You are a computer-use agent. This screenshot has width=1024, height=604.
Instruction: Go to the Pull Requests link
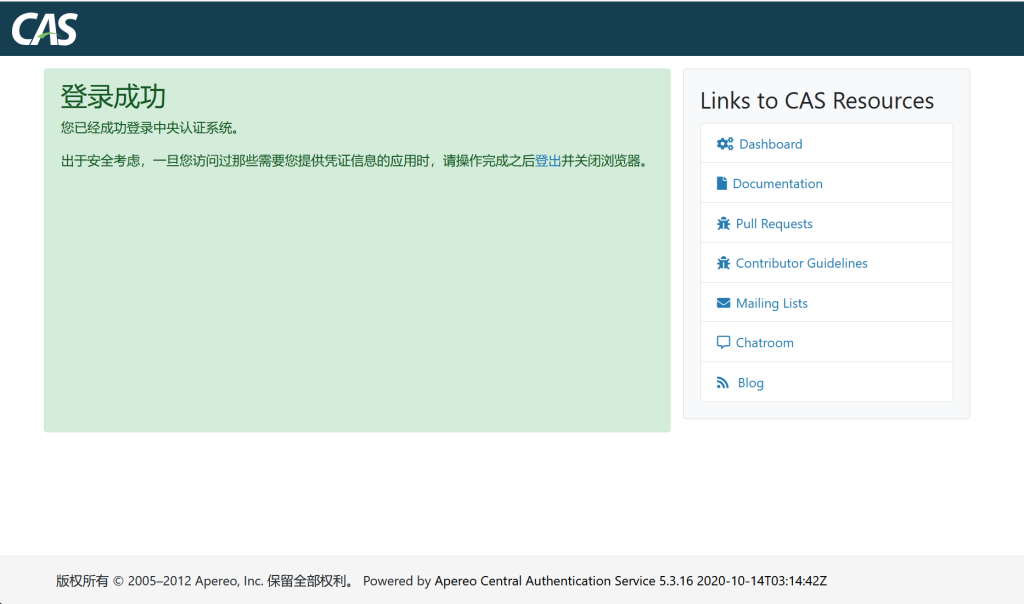click(774, 224)
